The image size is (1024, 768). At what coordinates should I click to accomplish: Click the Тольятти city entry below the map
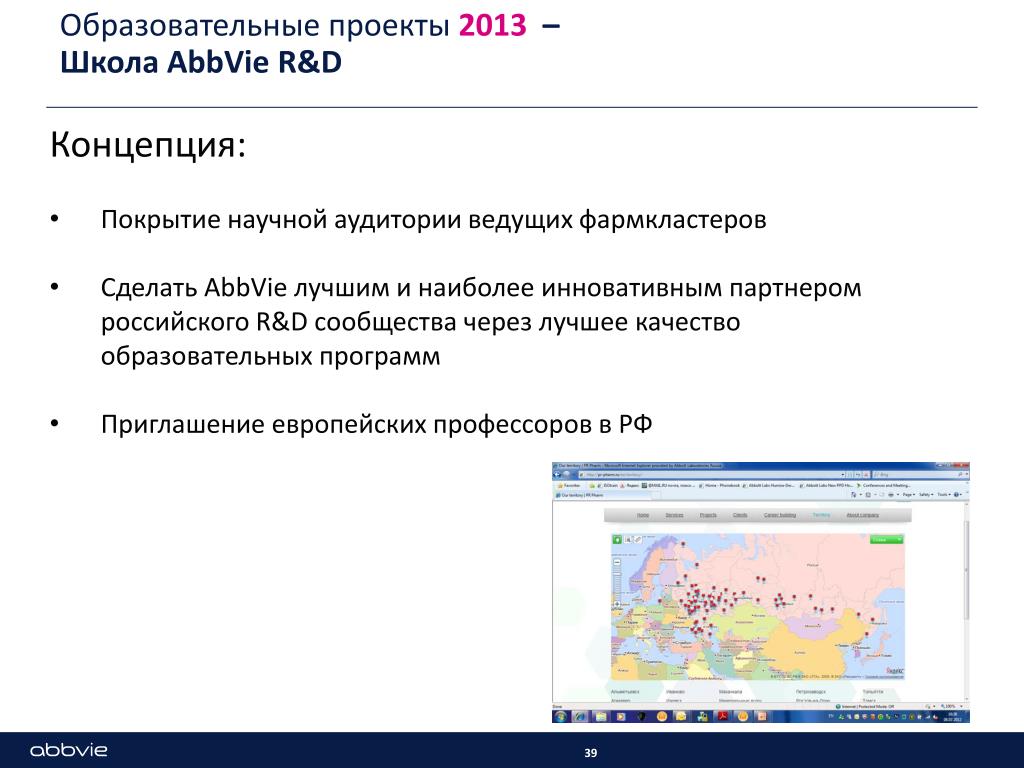873,692
